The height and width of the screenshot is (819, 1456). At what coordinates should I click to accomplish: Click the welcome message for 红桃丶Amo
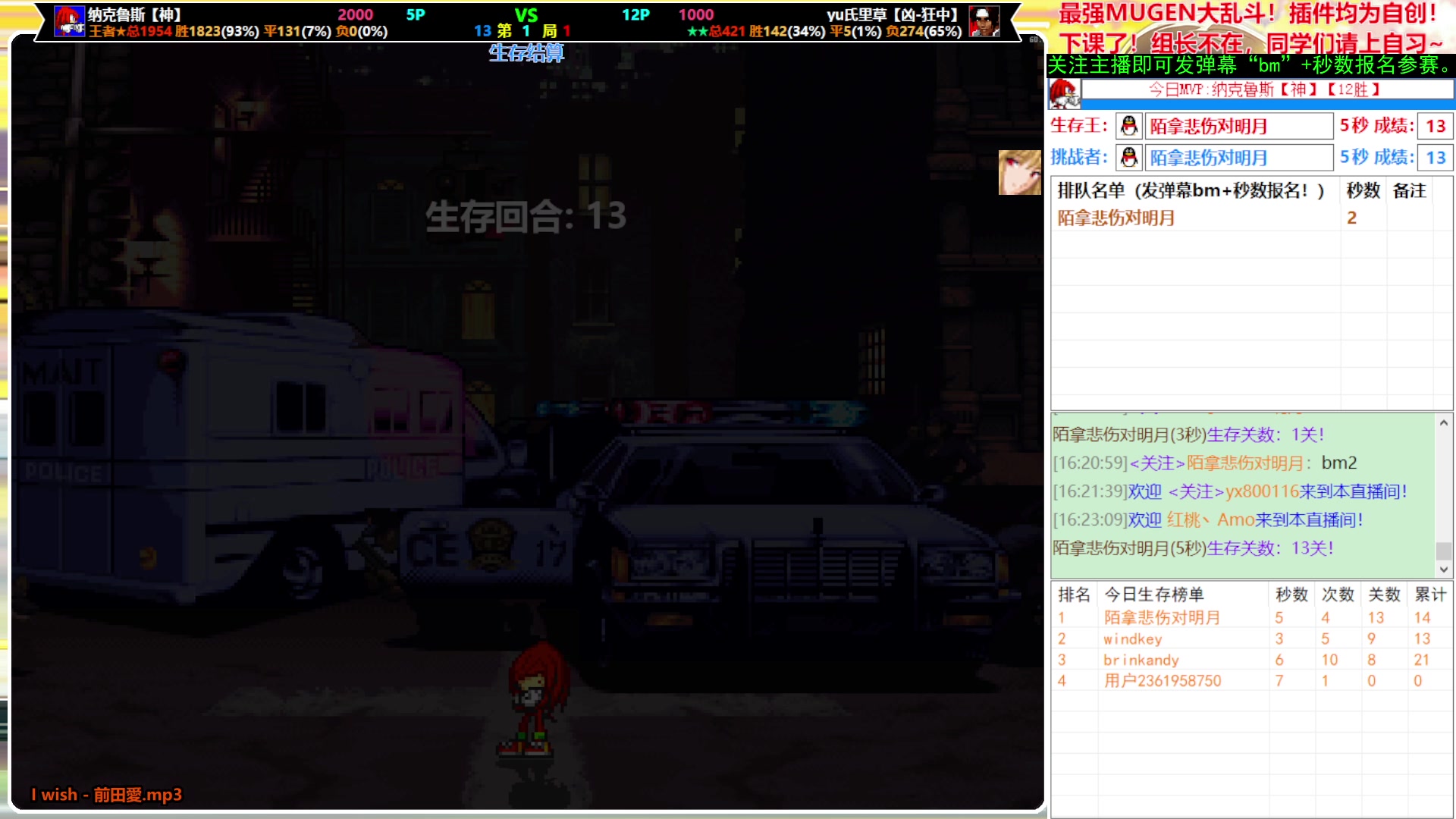[x=1208, y=519]
